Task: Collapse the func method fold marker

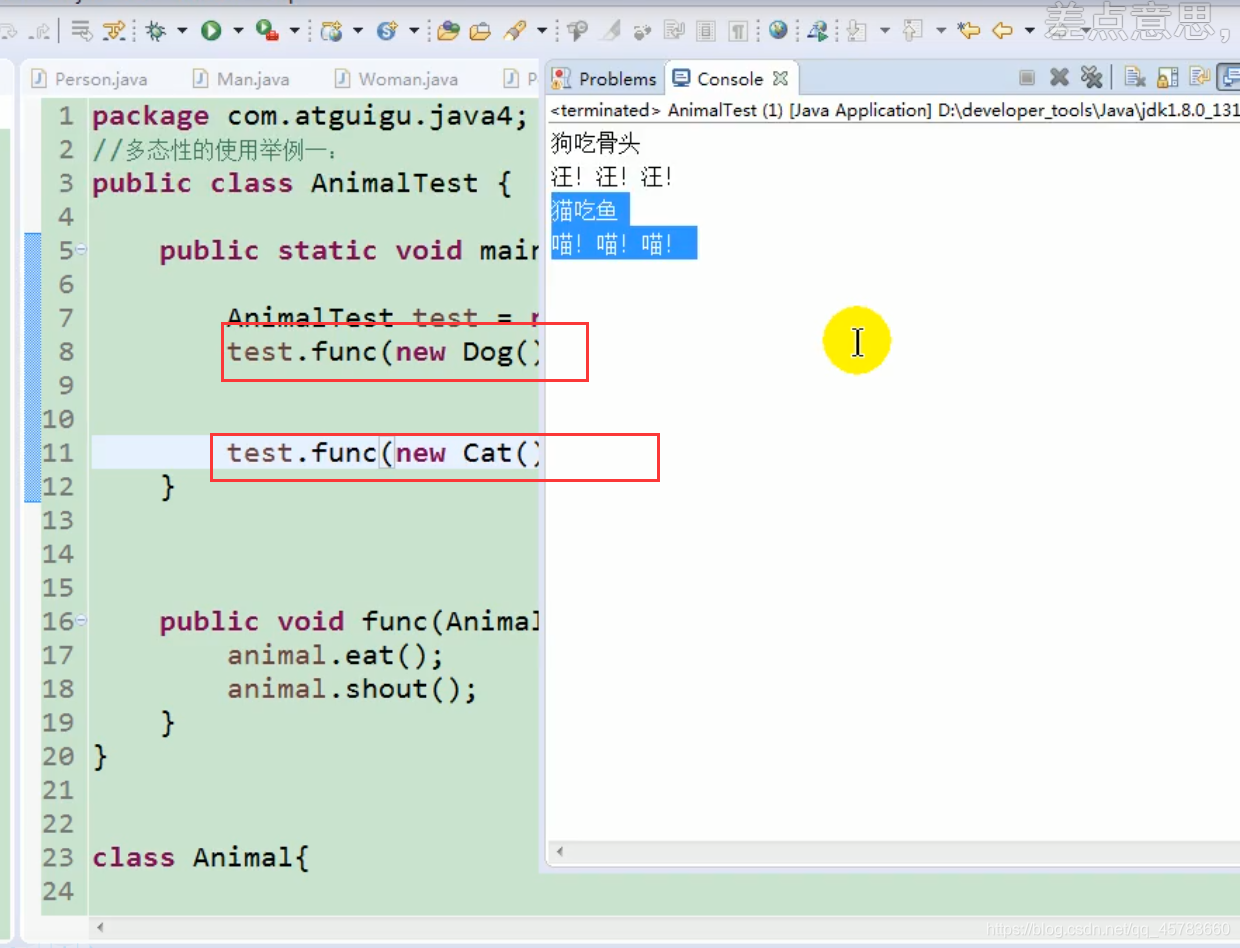Action: (81, 620)
